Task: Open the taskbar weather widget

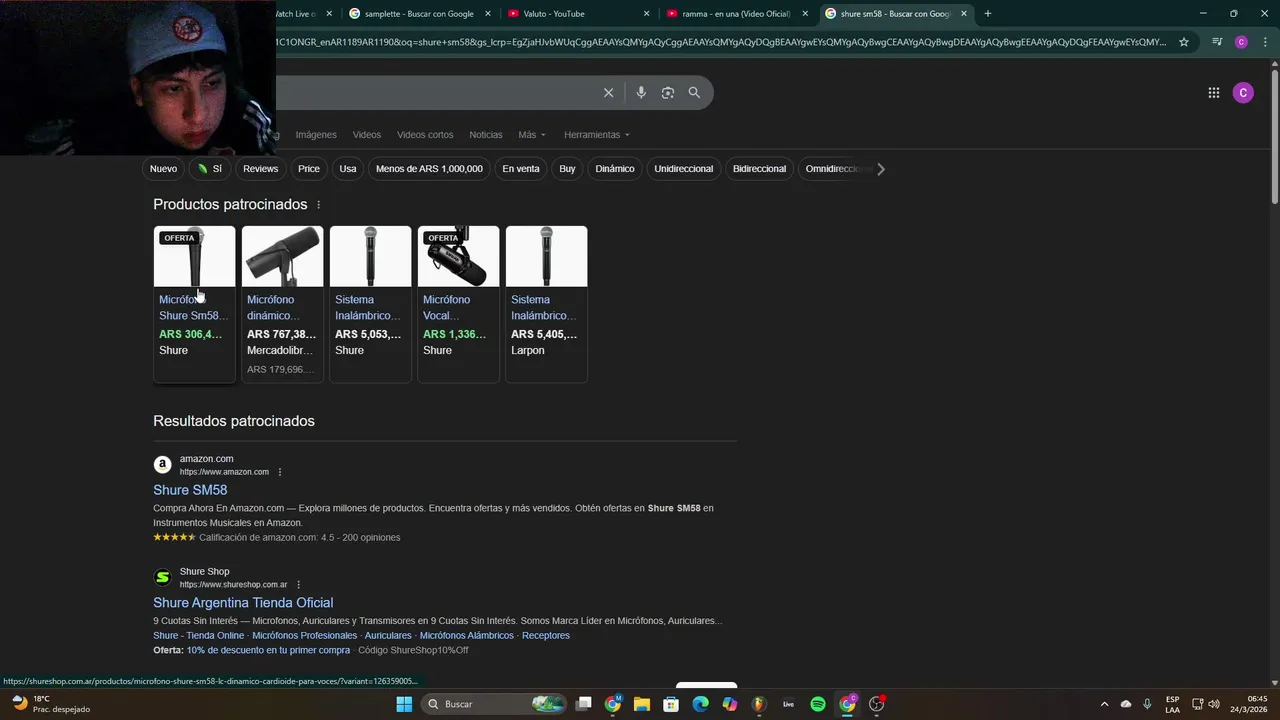Action: coord(50,704)
